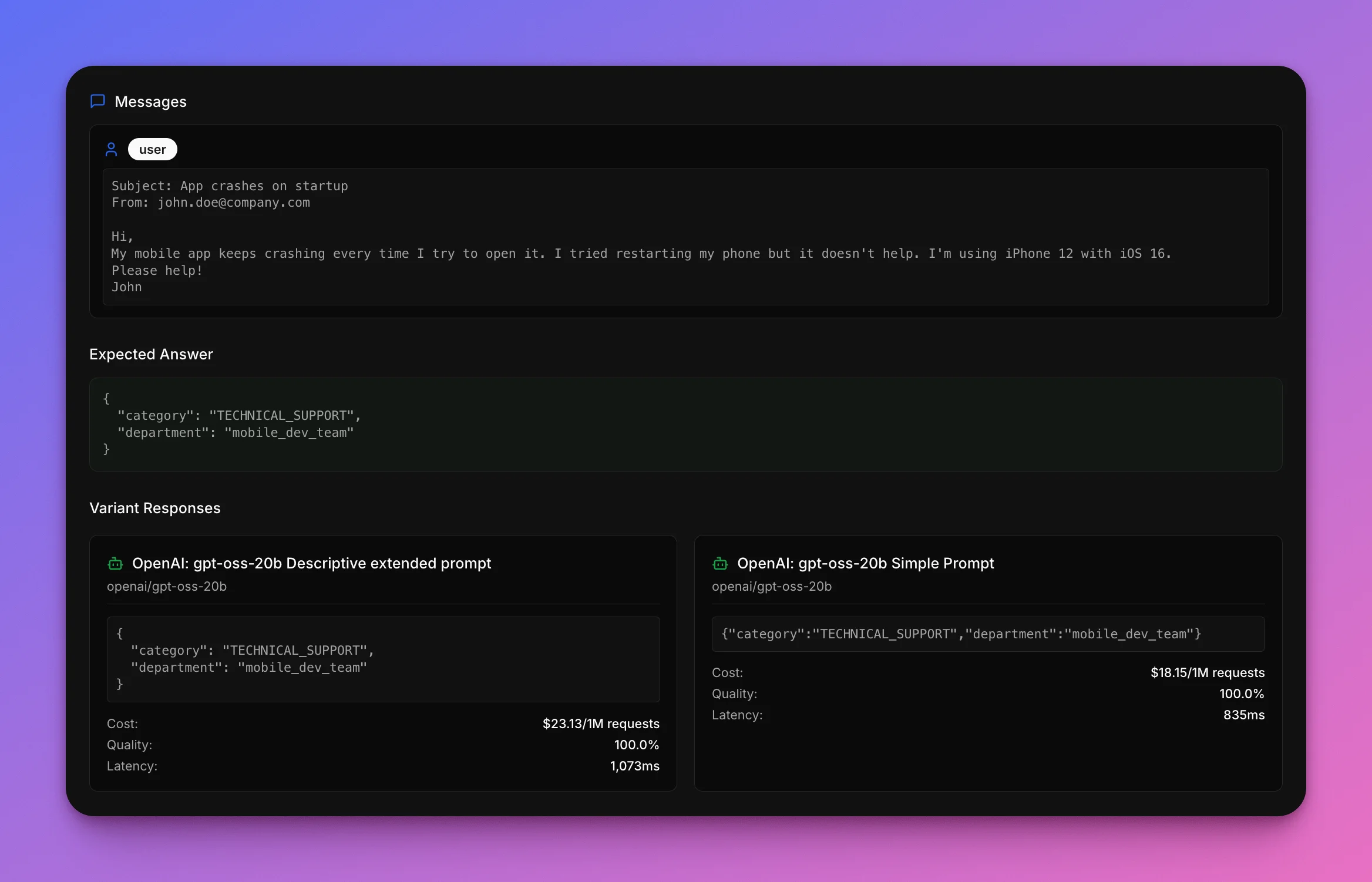The image size is (1372, 882).
Task: Click the 835ms latency value
Action: coord(1243,715)
